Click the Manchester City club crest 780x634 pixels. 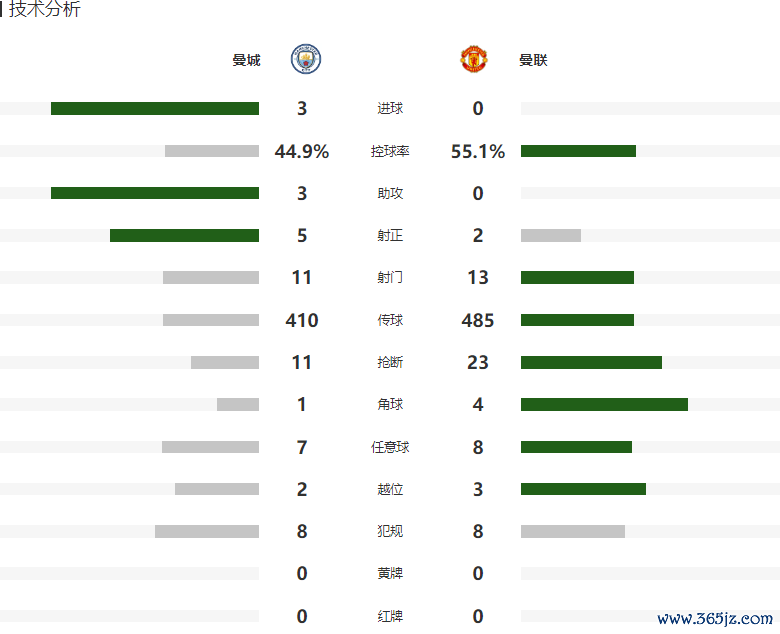[305, 60]
